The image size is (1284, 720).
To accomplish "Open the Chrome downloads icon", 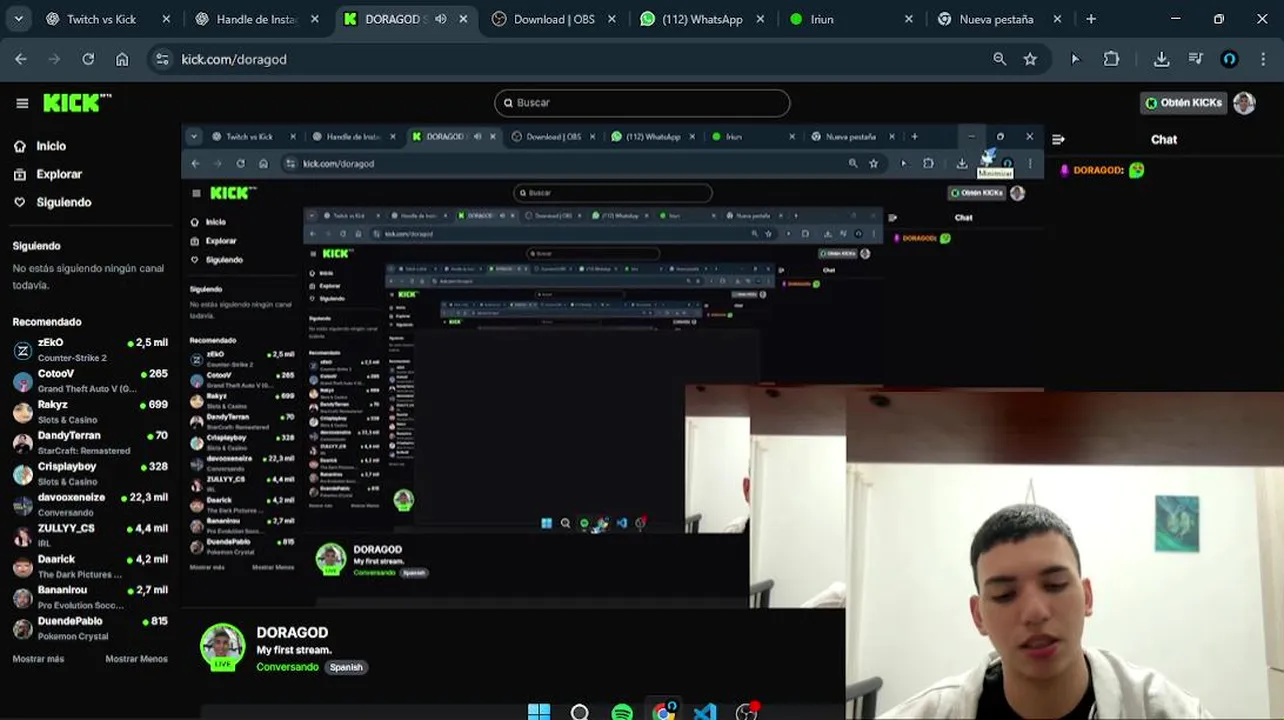I will (x=1161, y=59).
